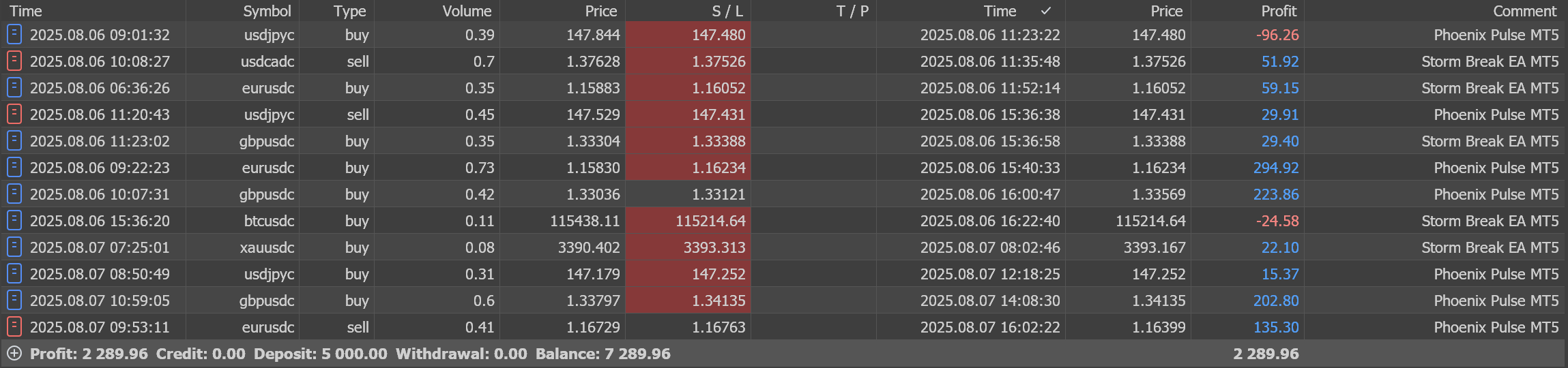Screen dimensions: 1568x368
Task: Toggle sort checkmark on close Time column
Action: [1045, 11]
